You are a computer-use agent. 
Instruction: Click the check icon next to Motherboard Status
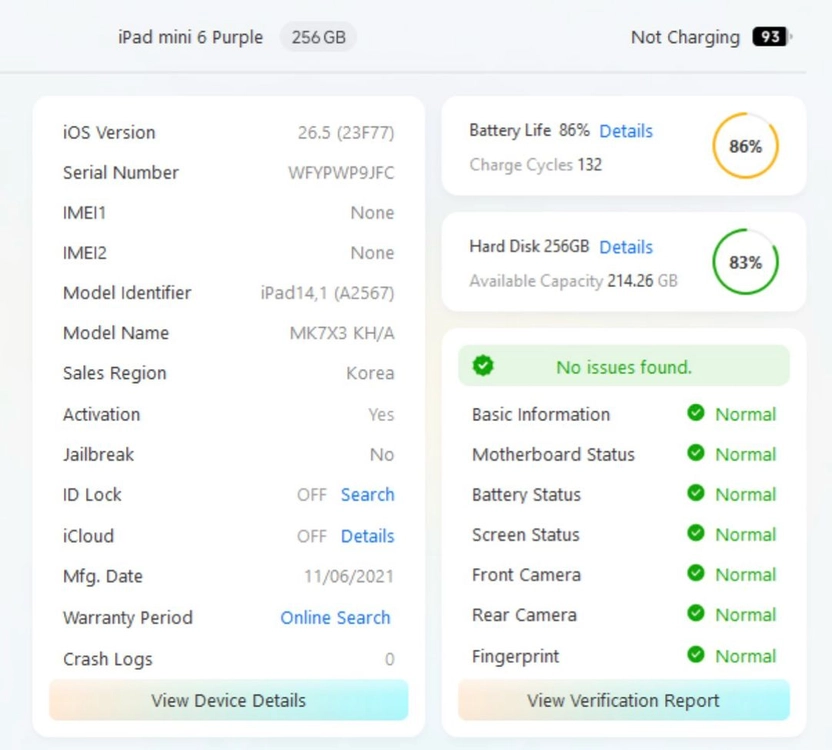click(x=695, y=453)
